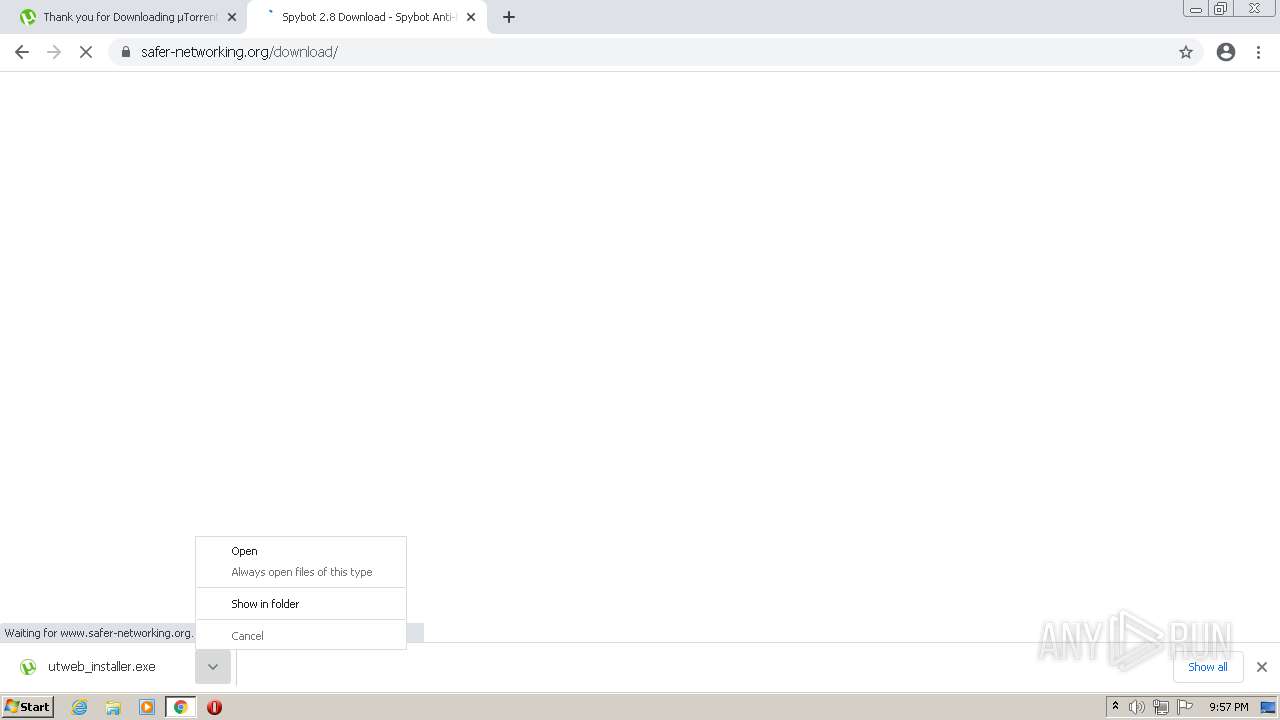The image size is (1280, 720).
Task: Open the Action Center flag icon
Action: [x=1185, y=707]
